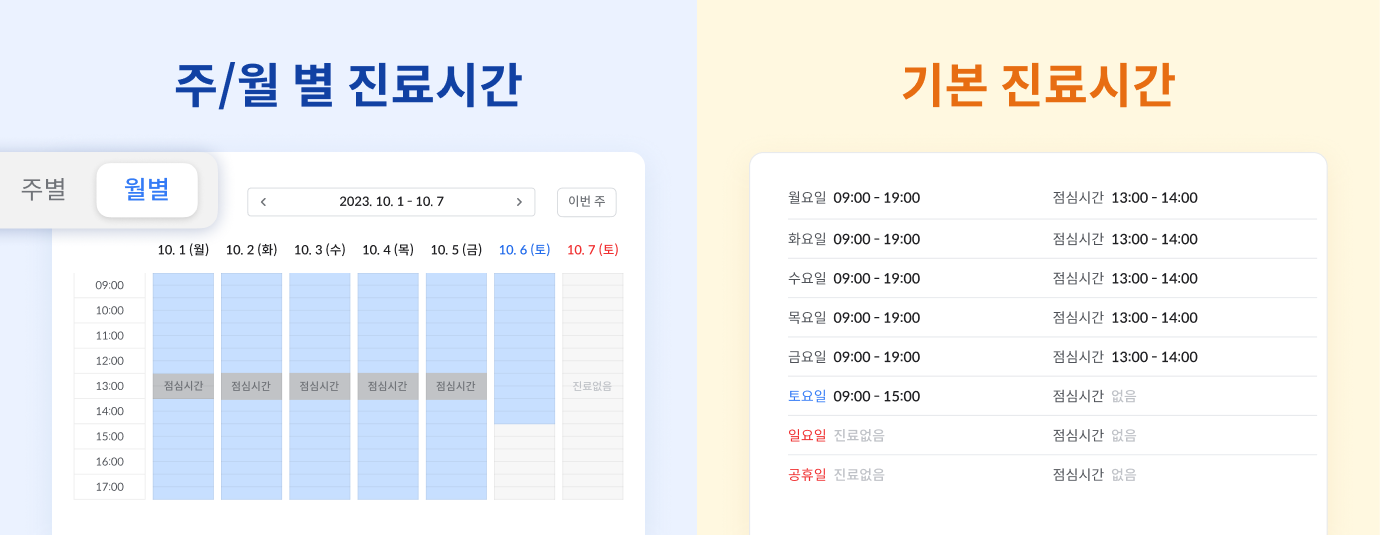Select the 월별 monthly tab
The width and height of the screenshot is (1380, 535).
point(147,189)
